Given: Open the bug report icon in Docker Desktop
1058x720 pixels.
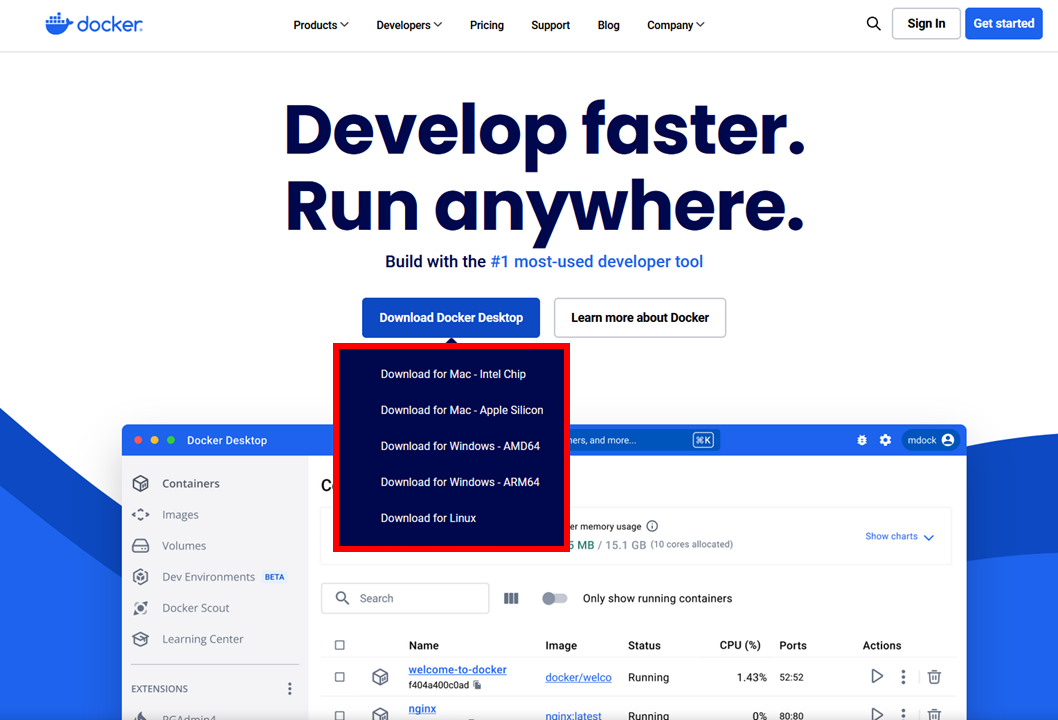Looking at the screenshot, I should coord(862,440).
